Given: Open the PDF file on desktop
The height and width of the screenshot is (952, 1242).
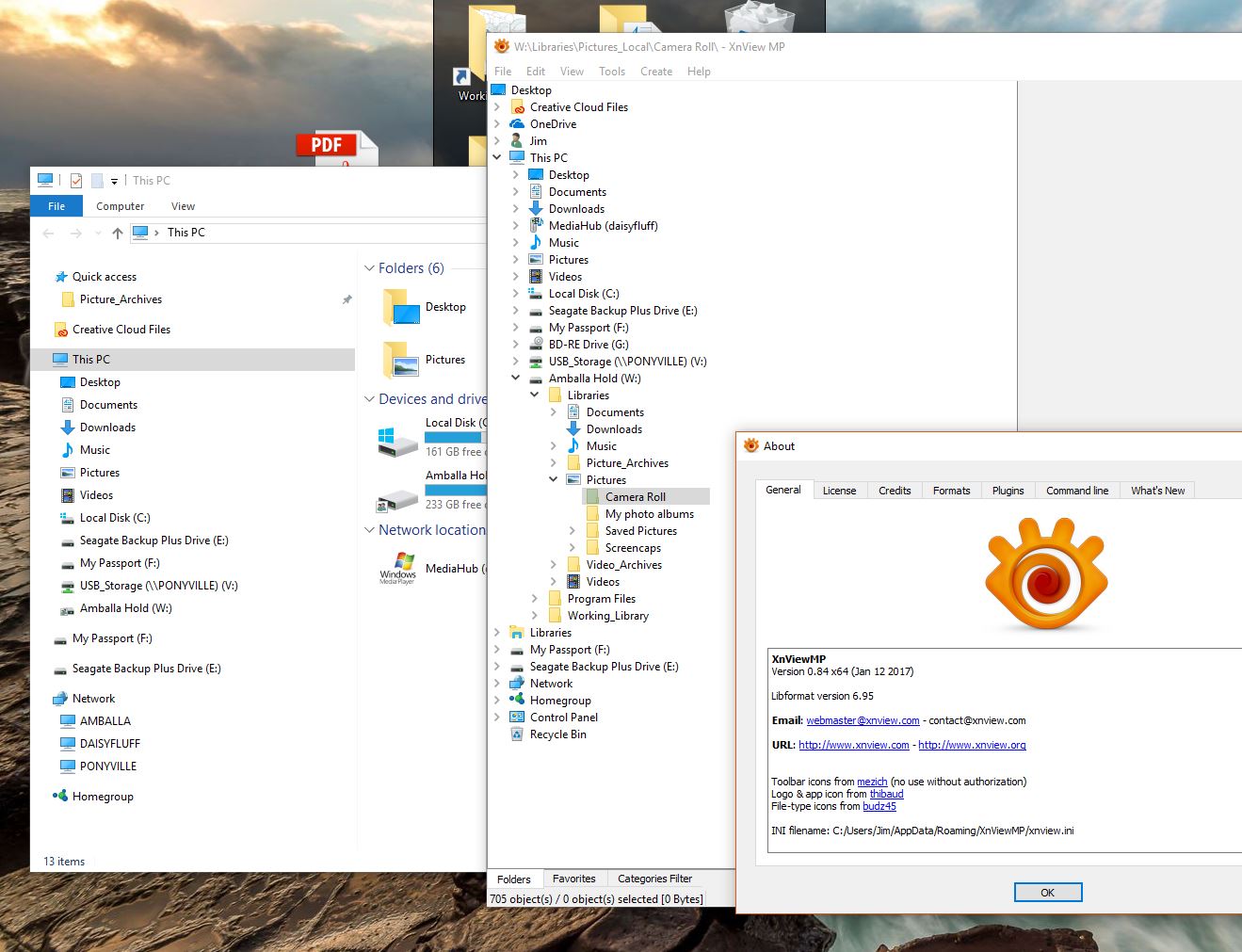Looking at the screenshot, I should click(336, 148).
